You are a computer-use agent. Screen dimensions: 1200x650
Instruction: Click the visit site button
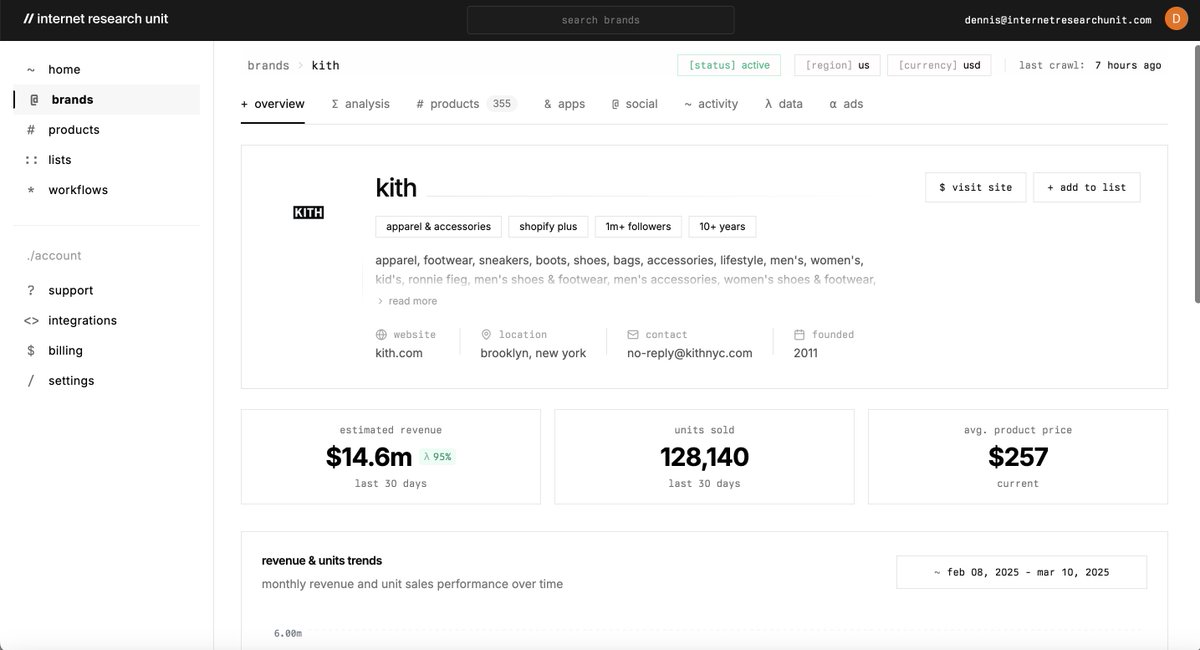coord(975,187)
